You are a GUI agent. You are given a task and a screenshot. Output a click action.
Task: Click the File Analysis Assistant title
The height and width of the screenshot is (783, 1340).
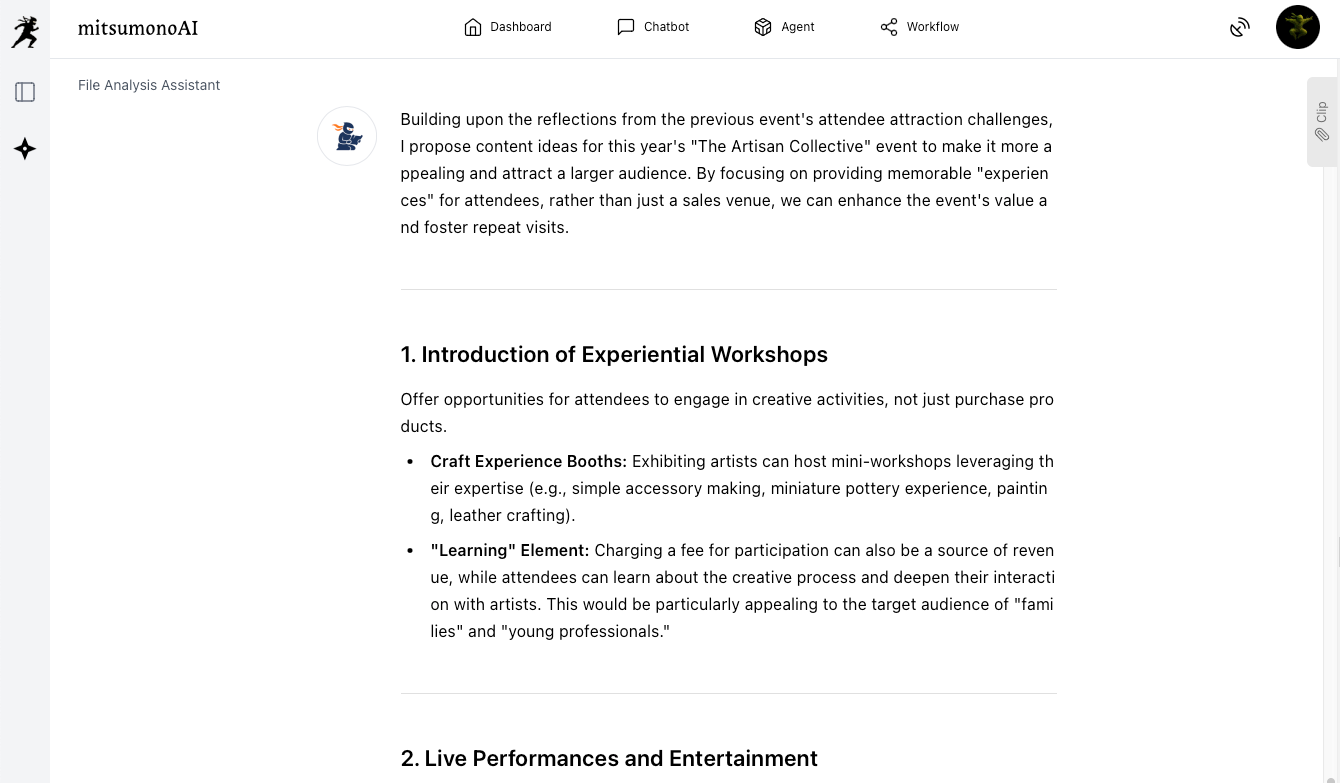tap(149, 85)
